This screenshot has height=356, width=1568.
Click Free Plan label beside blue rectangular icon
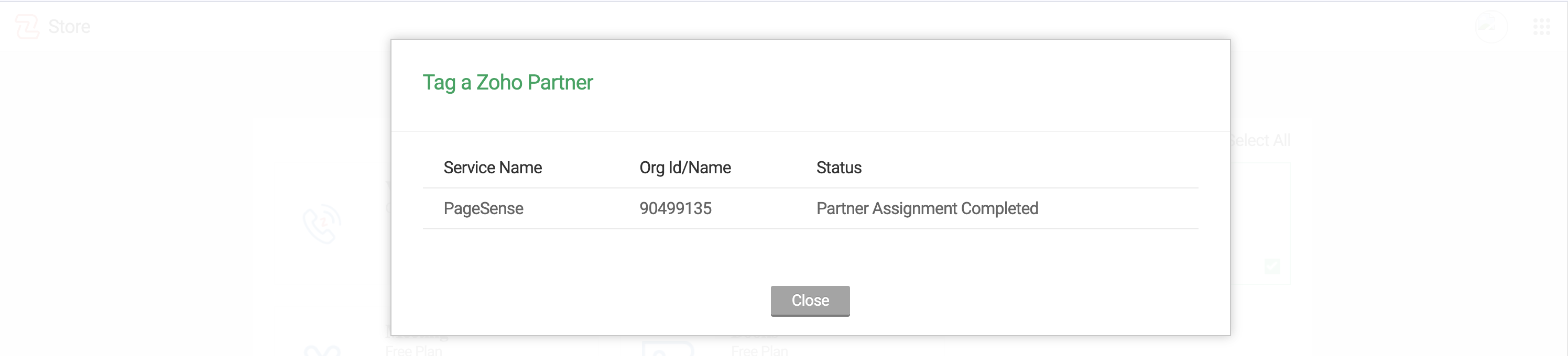coord(759,351)
